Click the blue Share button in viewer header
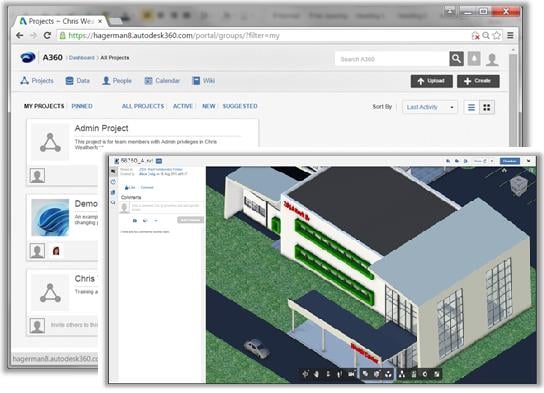The height and width of the screenshot is (393, 544). (510, 161)
